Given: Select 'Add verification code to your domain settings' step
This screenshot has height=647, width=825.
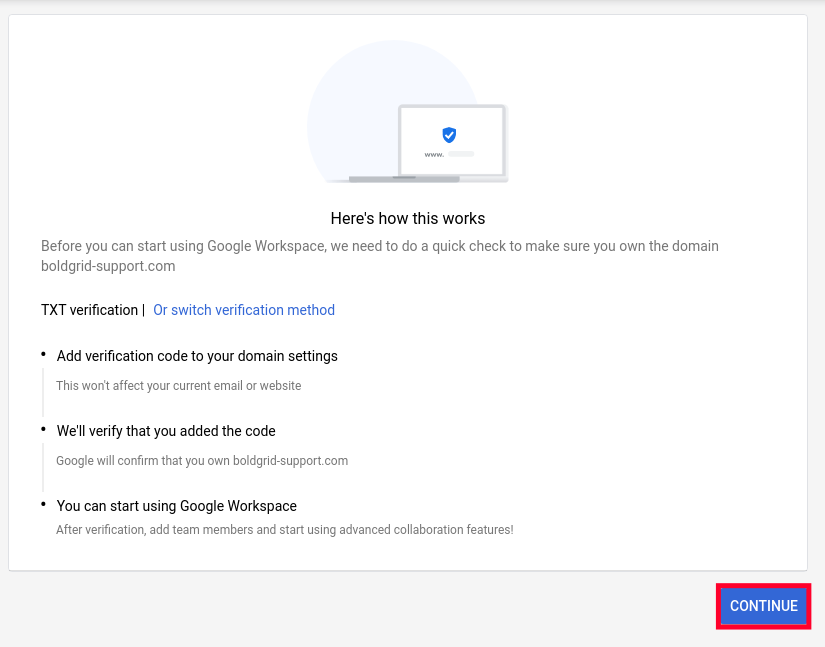Looking at the screenshot, I should point(197,356).
